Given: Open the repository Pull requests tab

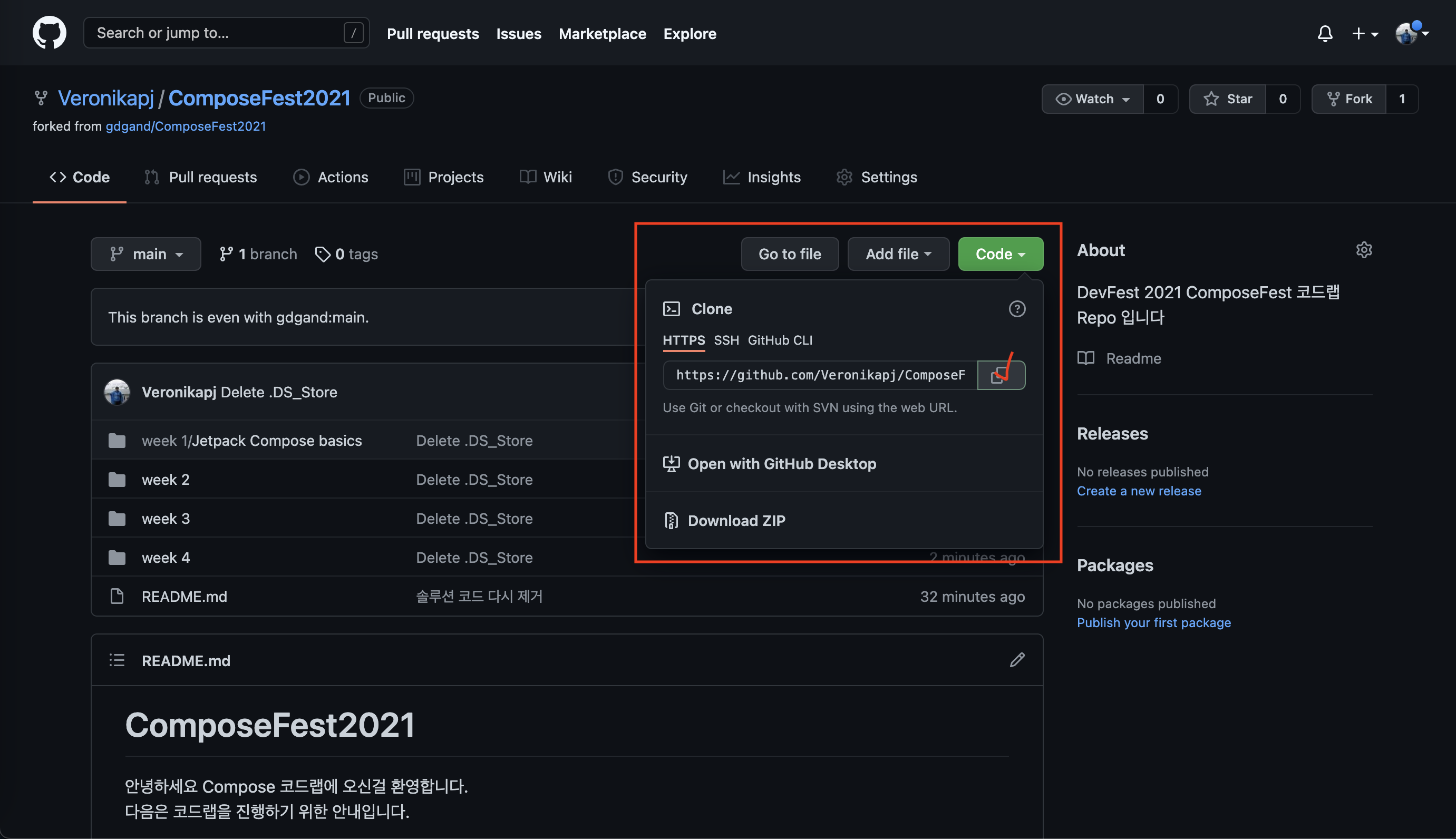Looking at the screenshot, I should tap(201, 178).
